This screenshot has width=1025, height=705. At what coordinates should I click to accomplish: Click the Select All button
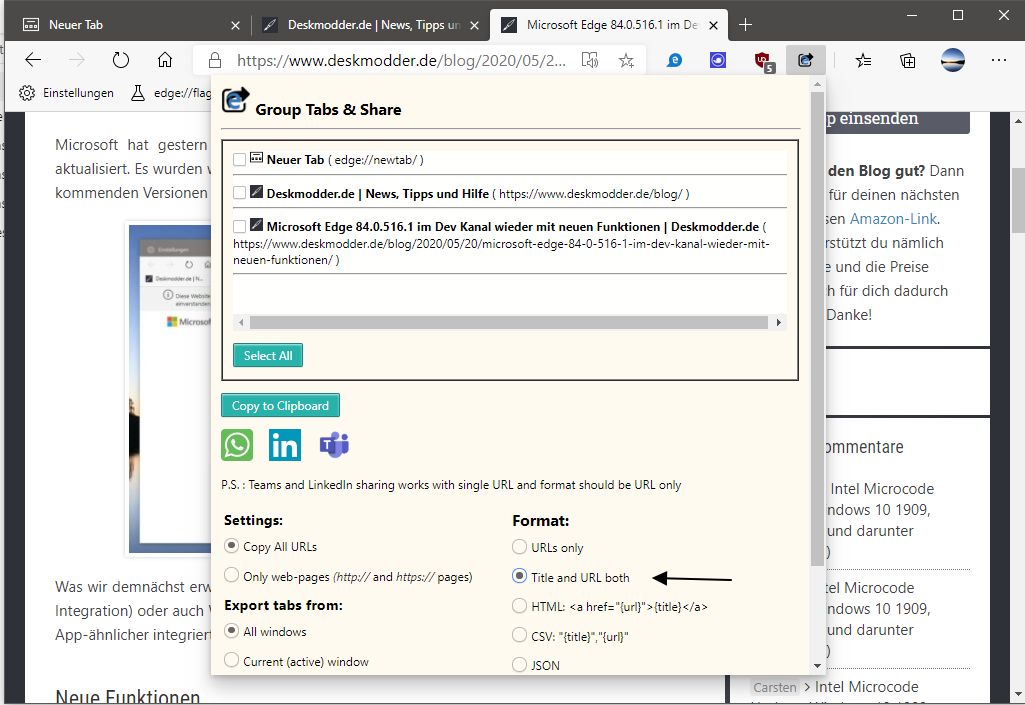(268, 355)
